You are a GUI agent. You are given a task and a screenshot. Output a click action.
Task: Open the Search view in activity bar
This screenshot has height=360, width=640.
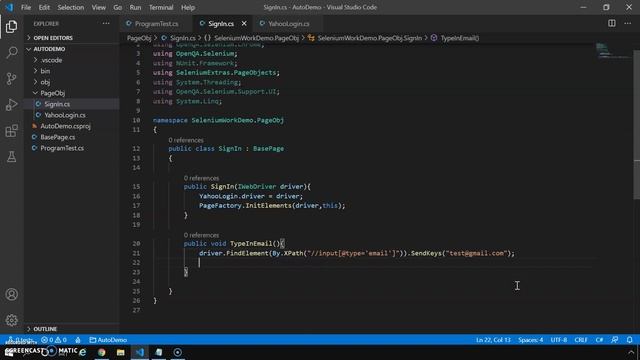pos(11,53)
